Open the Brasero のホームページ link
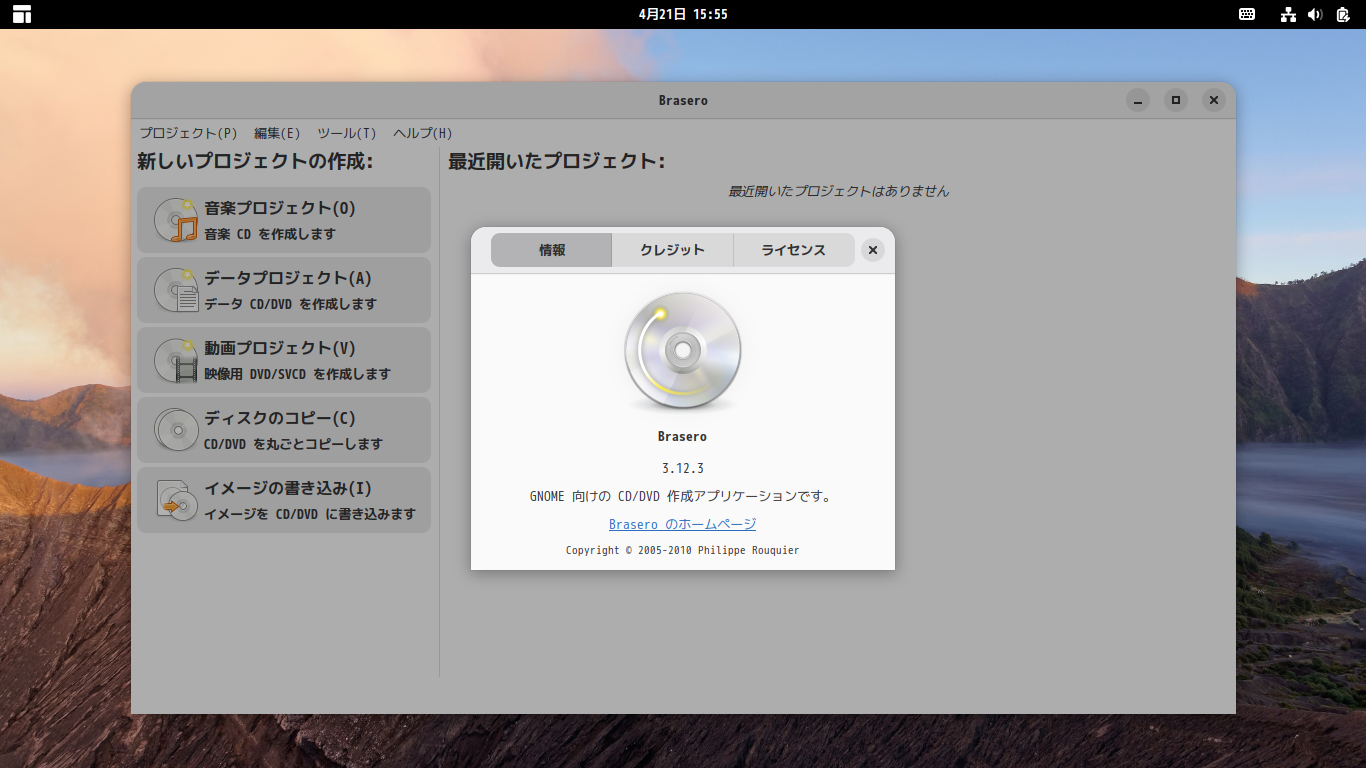 (683, 524)
